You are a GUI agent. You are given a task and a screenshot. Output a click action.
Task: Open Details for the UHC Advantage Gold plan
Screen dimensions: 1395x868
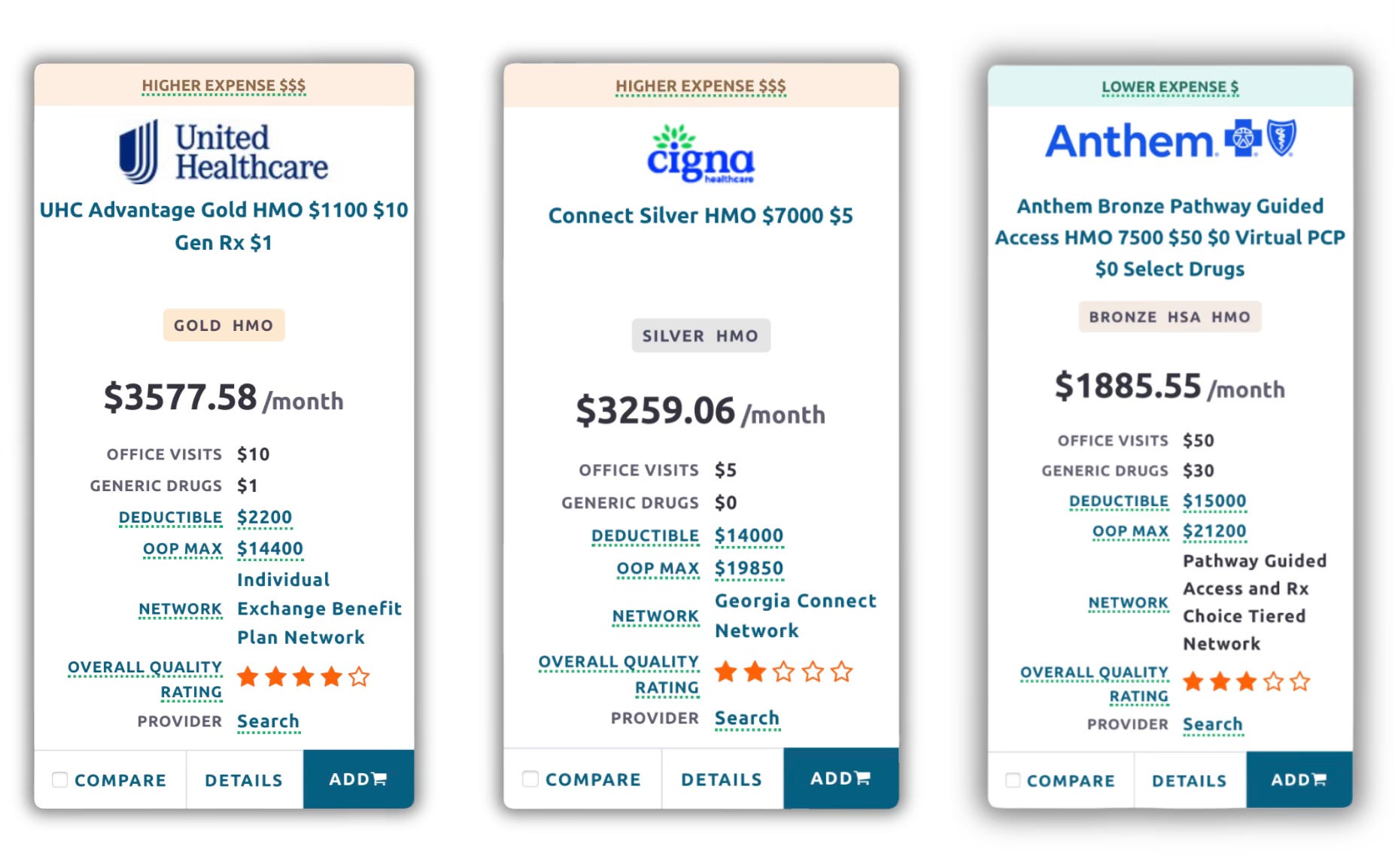(244, 780)
